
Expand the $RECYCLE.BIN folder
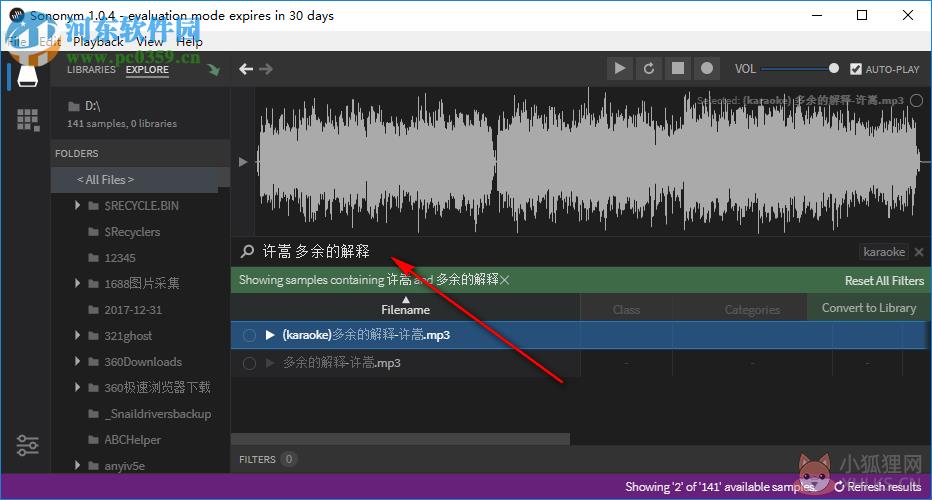(77, 205)
